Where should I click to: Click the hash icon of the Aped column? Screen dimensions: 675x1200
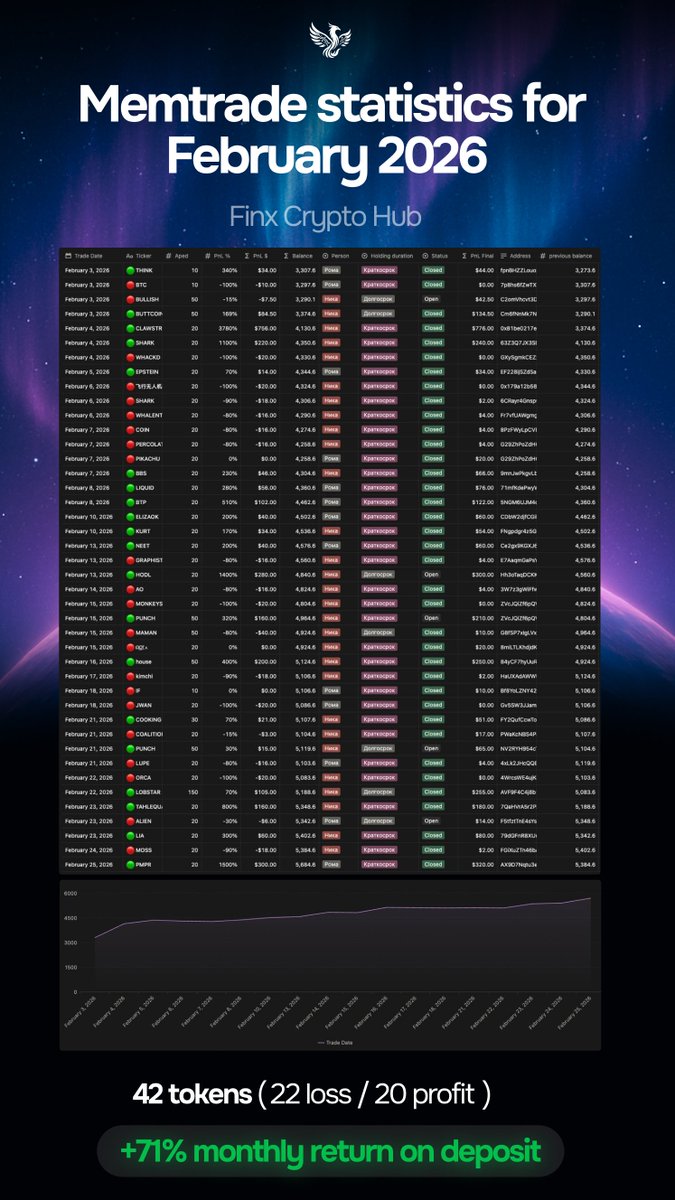pyautogui.click(x=168, y=256)
